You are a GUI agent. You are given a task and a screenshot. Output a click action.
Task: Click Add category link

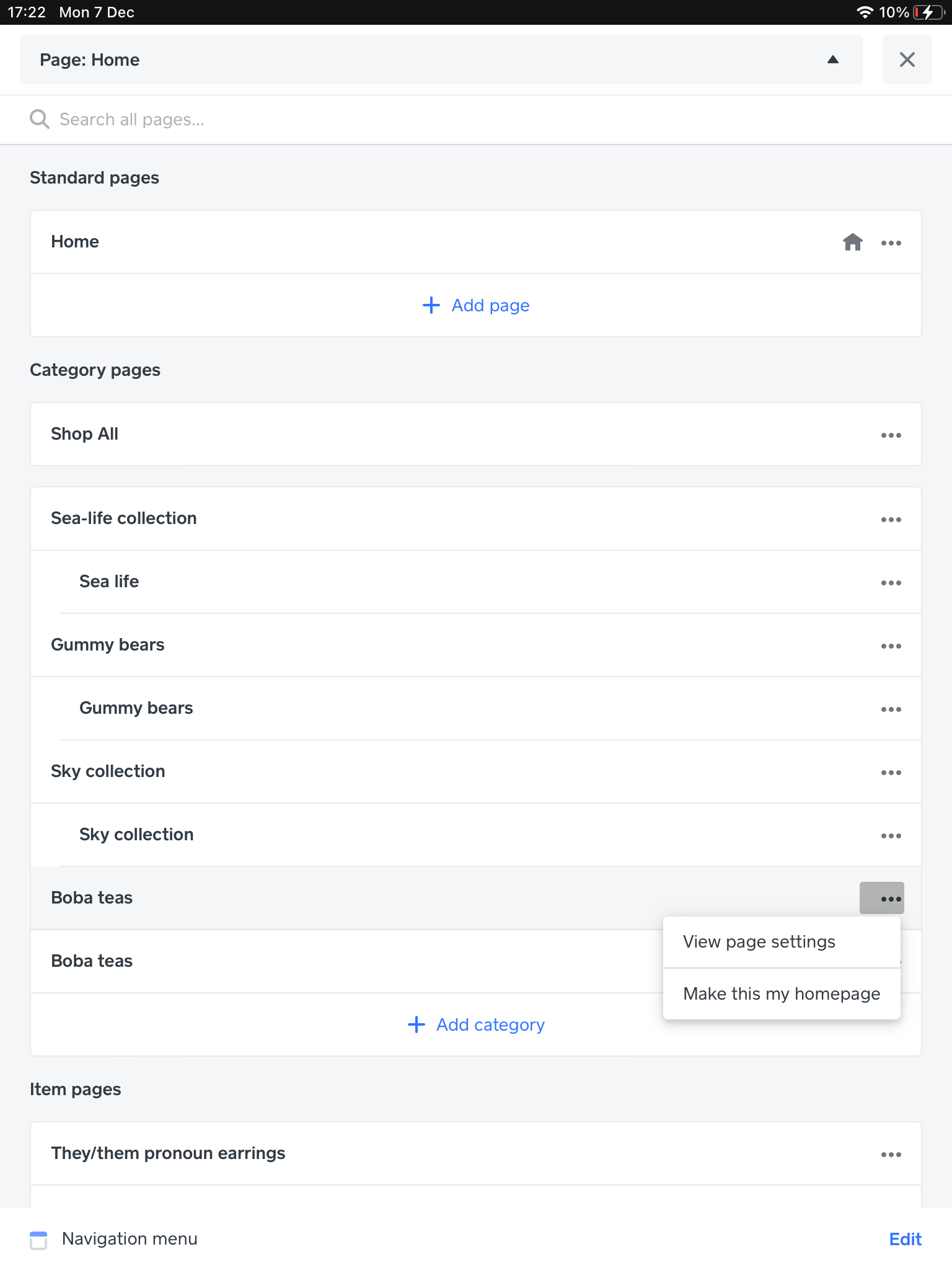tap(476, 1025)
